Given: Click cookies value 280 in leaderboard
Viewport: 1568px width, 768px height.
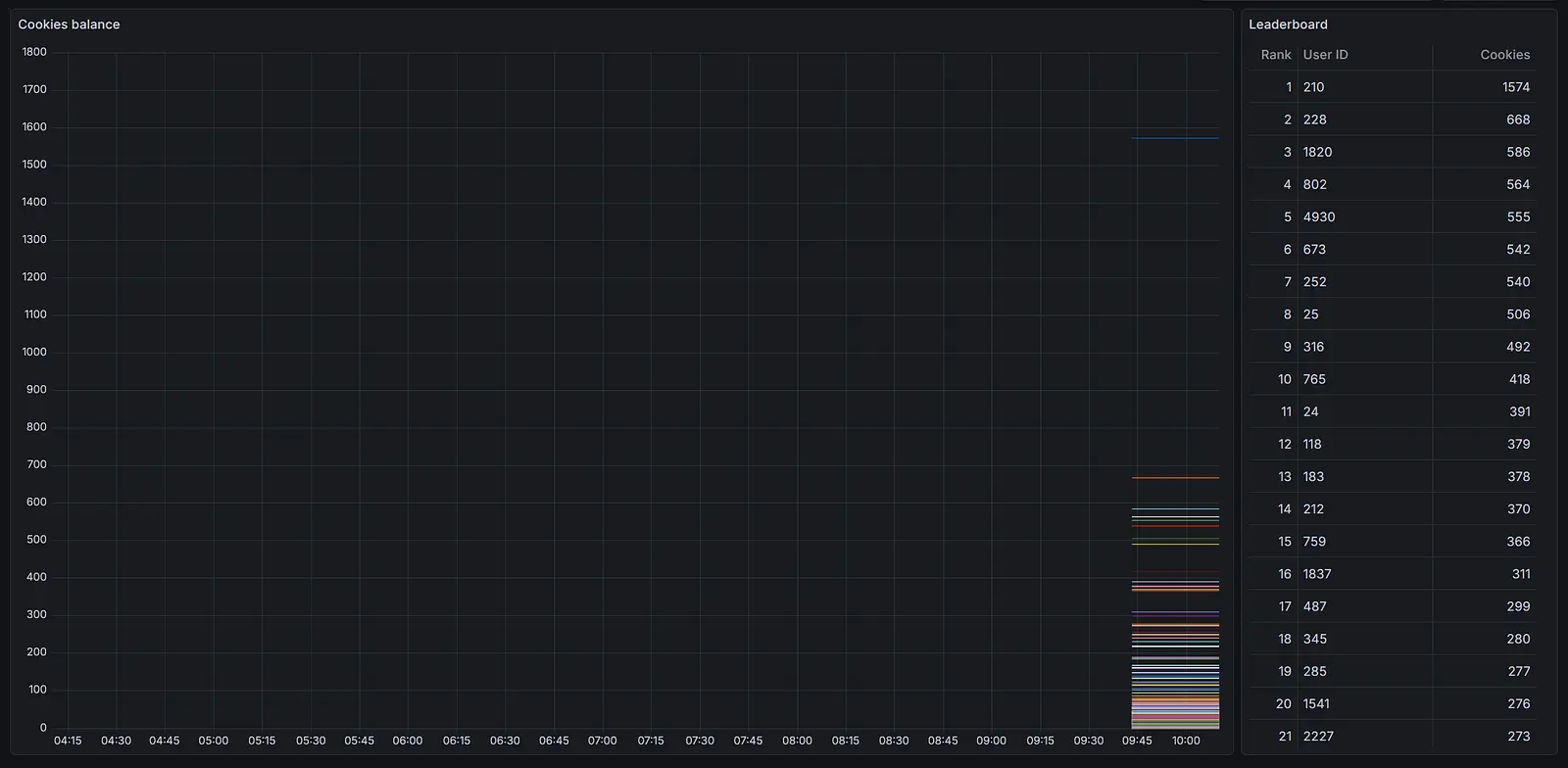Looking at the screenshot, I should pos(1518,639).
